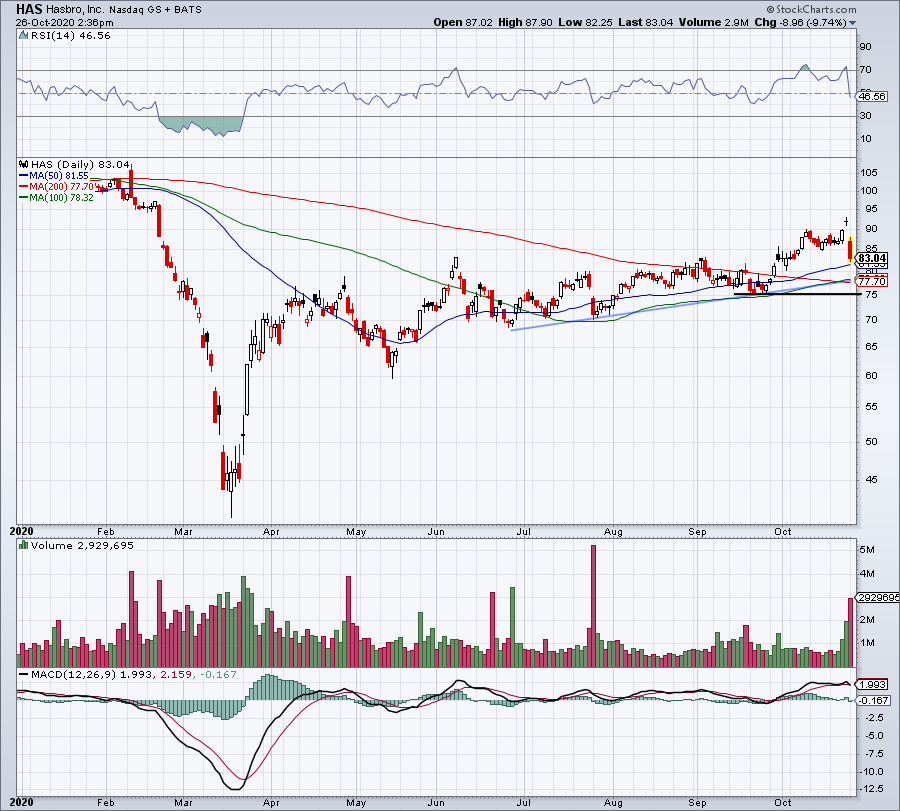
Task: Click the candlestick icon beside HAS (Daily)
Action: point(24,164)
